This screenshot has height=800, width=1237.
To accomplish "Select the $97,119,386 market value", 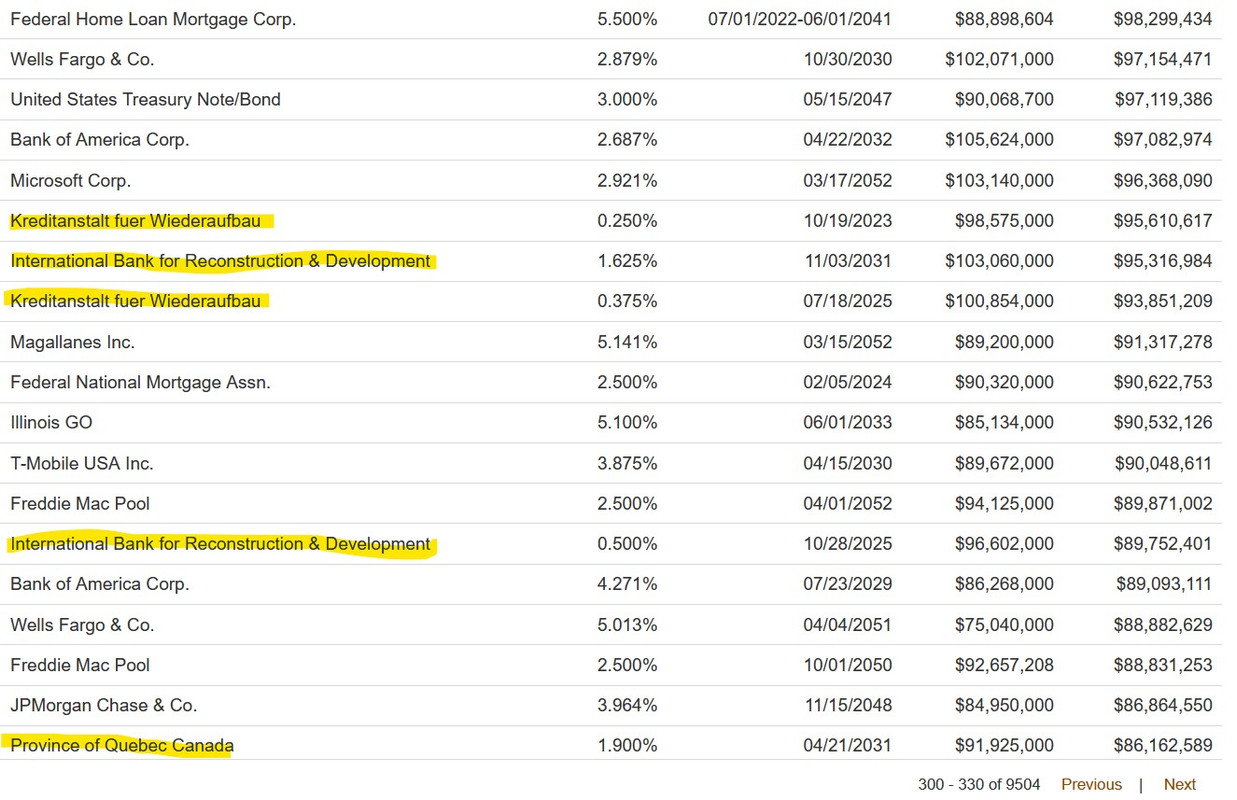I will point(1163,99).
